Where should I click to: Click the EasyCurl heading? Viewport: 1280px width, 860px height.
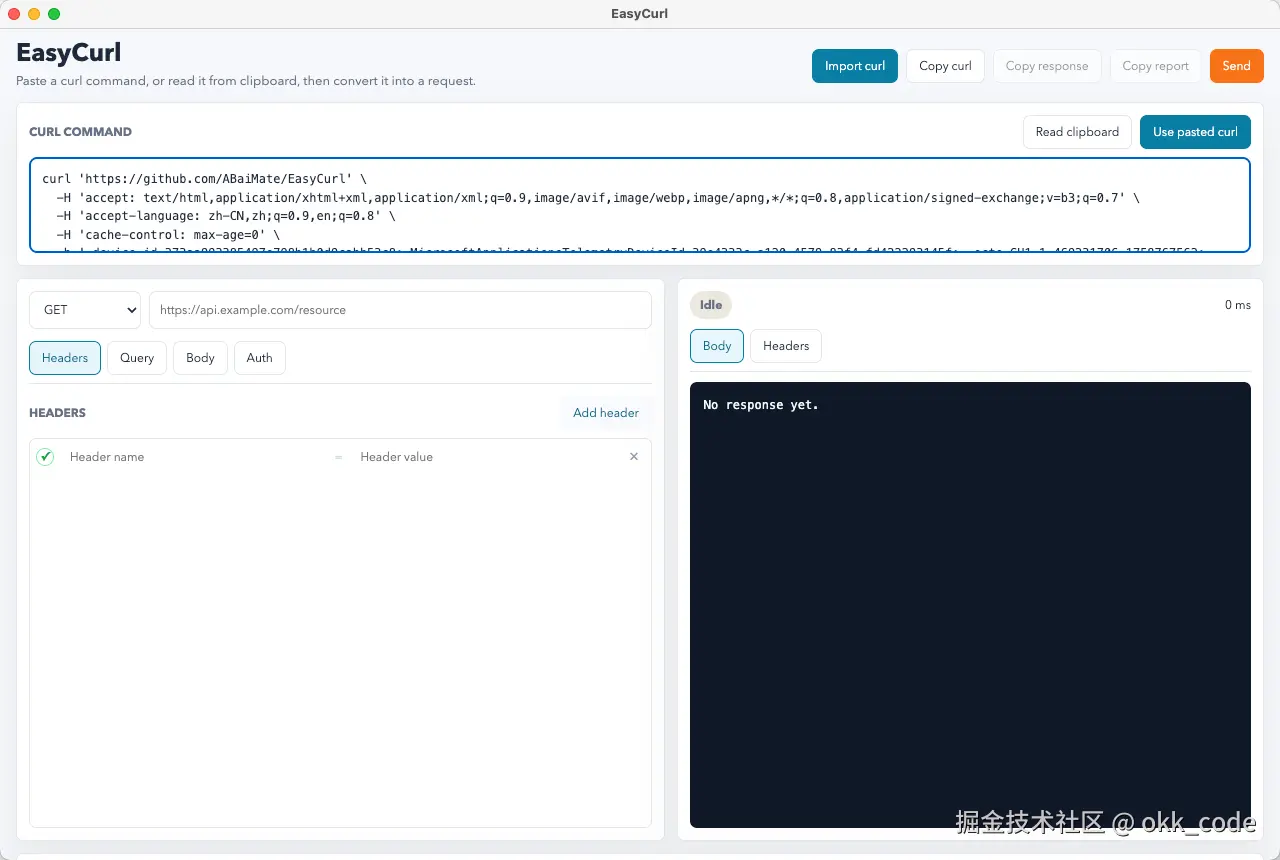[x=69, y=52]
